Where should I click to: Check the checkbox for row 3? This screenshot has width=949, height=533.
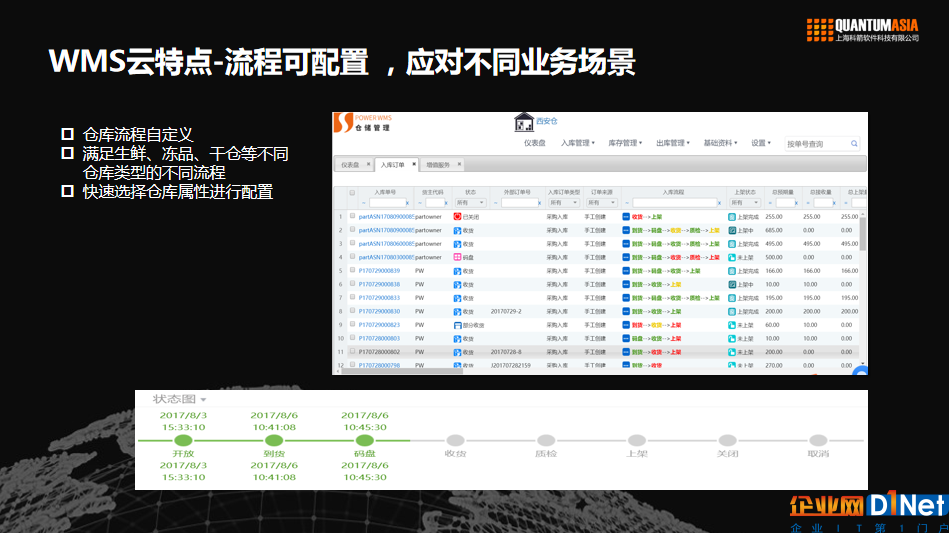[x=352, y=243]
